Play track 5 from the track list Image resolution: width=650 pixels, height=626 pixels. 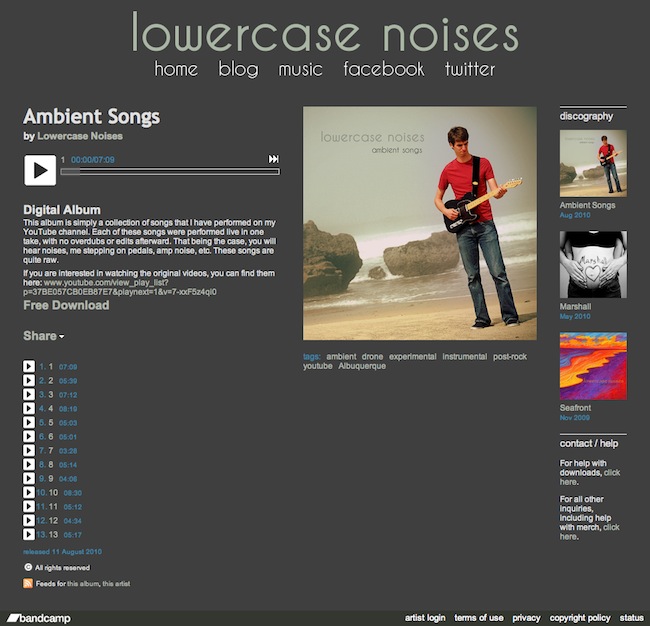(x=29, y=422)
